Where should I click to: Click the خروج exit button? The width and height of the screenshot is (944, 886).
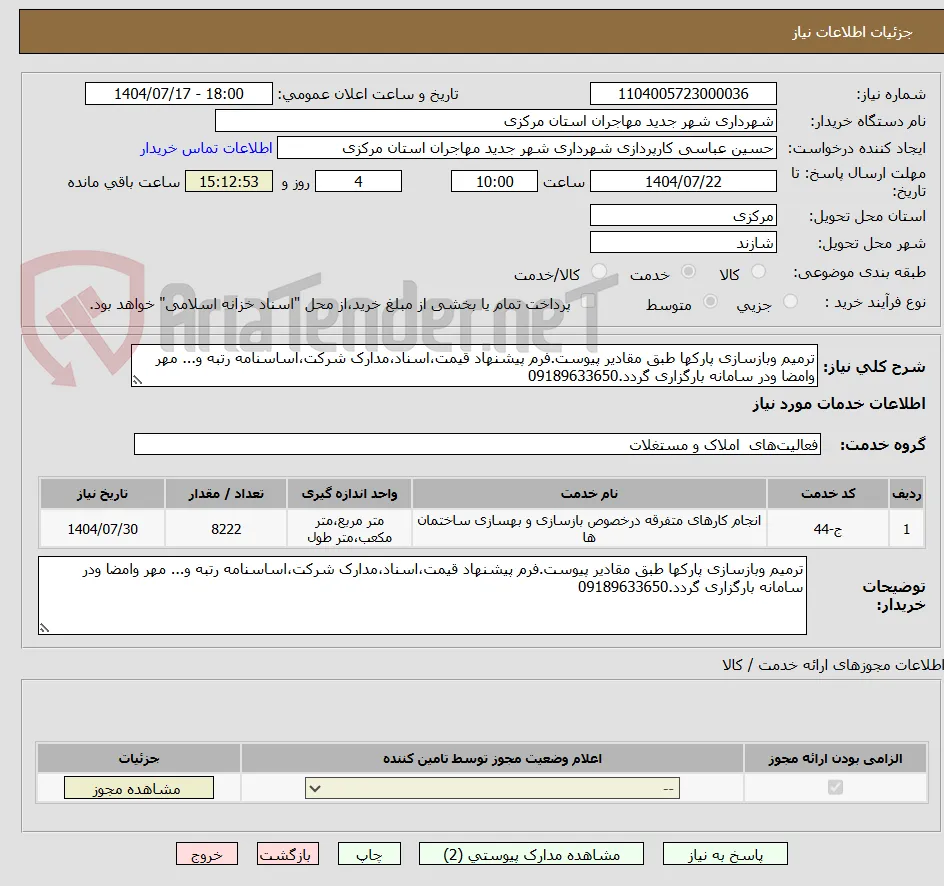(207, 854)
